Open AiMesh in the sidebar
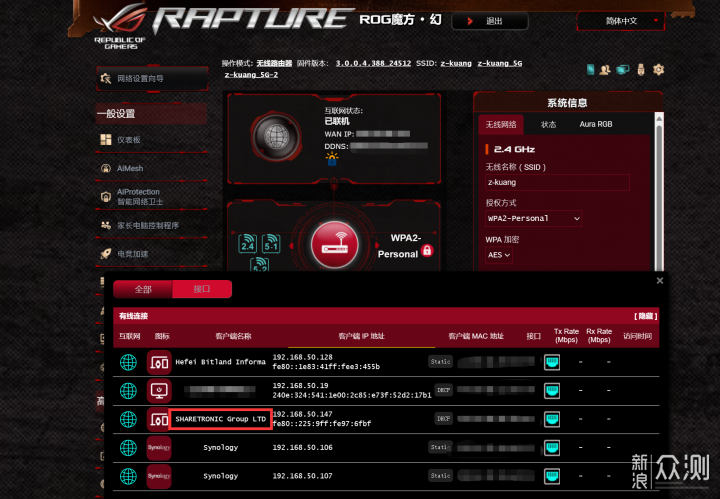The width and height of the screenshot is (720, 499). (x=152, y=168)
